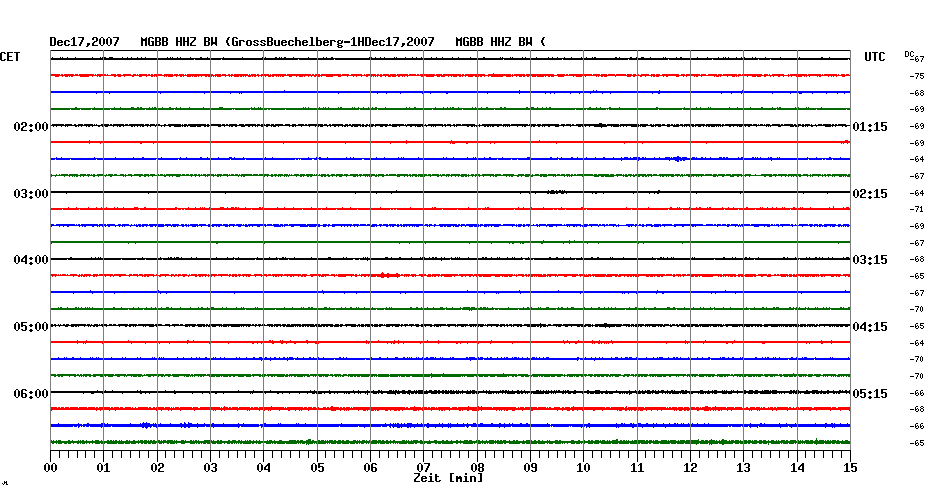Pick minute 08 on the time axis
The image size is (930, 494).
[x=477, y=468]
